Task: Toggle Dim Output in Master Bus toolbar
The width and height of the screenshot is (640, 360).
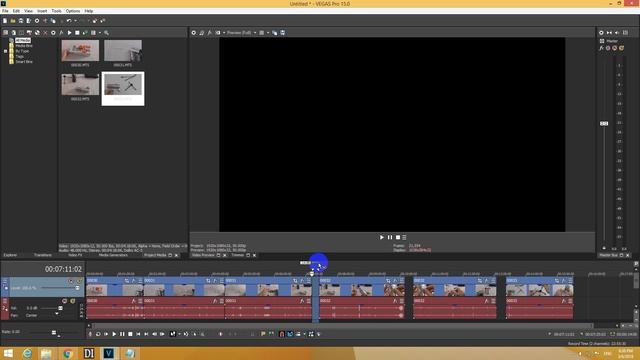Action: point(617,33)
